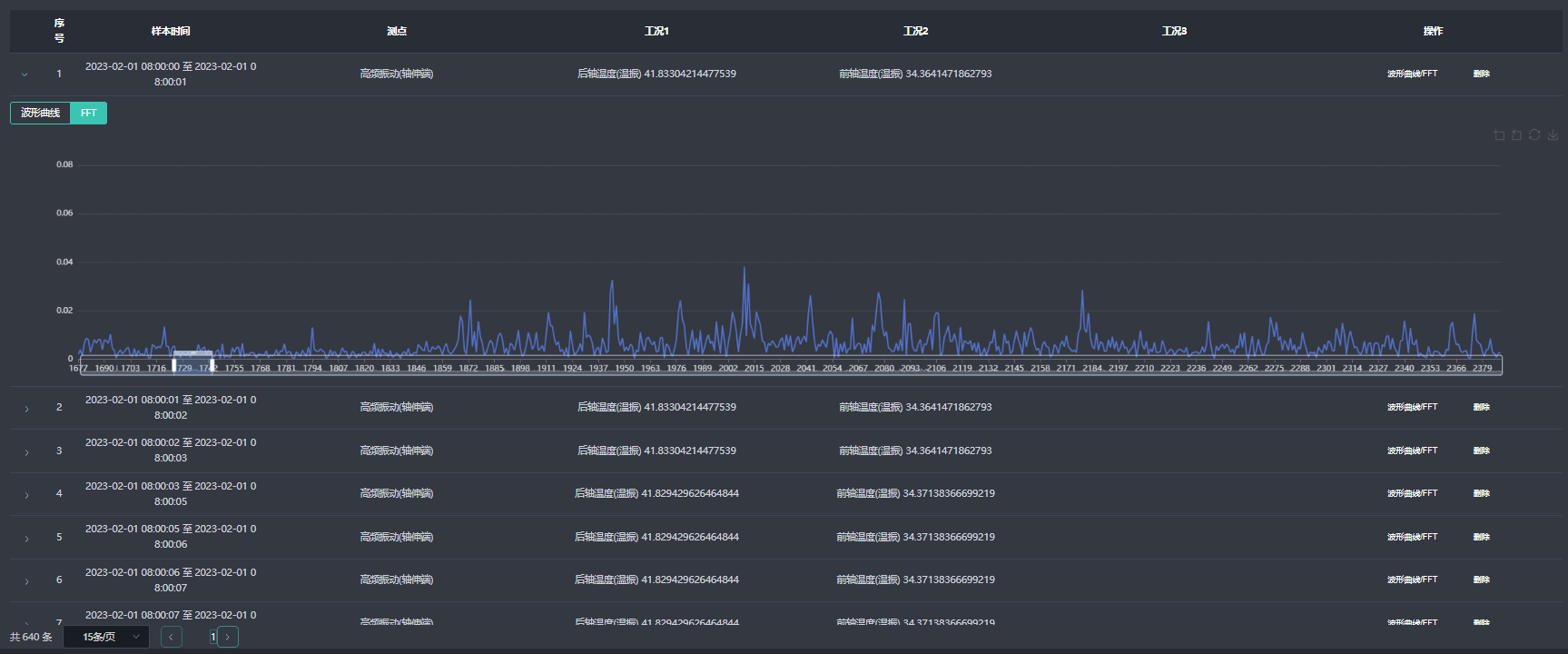Click the left handle of chart zoom slider
The image size is (1568, 654).
pos(174,365)
